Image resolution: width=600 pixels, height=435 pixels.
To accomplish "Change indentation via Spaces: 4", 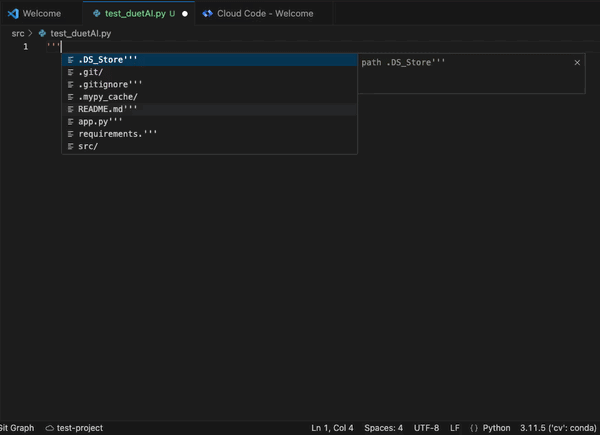I will pyautogui.click(x=383, y=428).
